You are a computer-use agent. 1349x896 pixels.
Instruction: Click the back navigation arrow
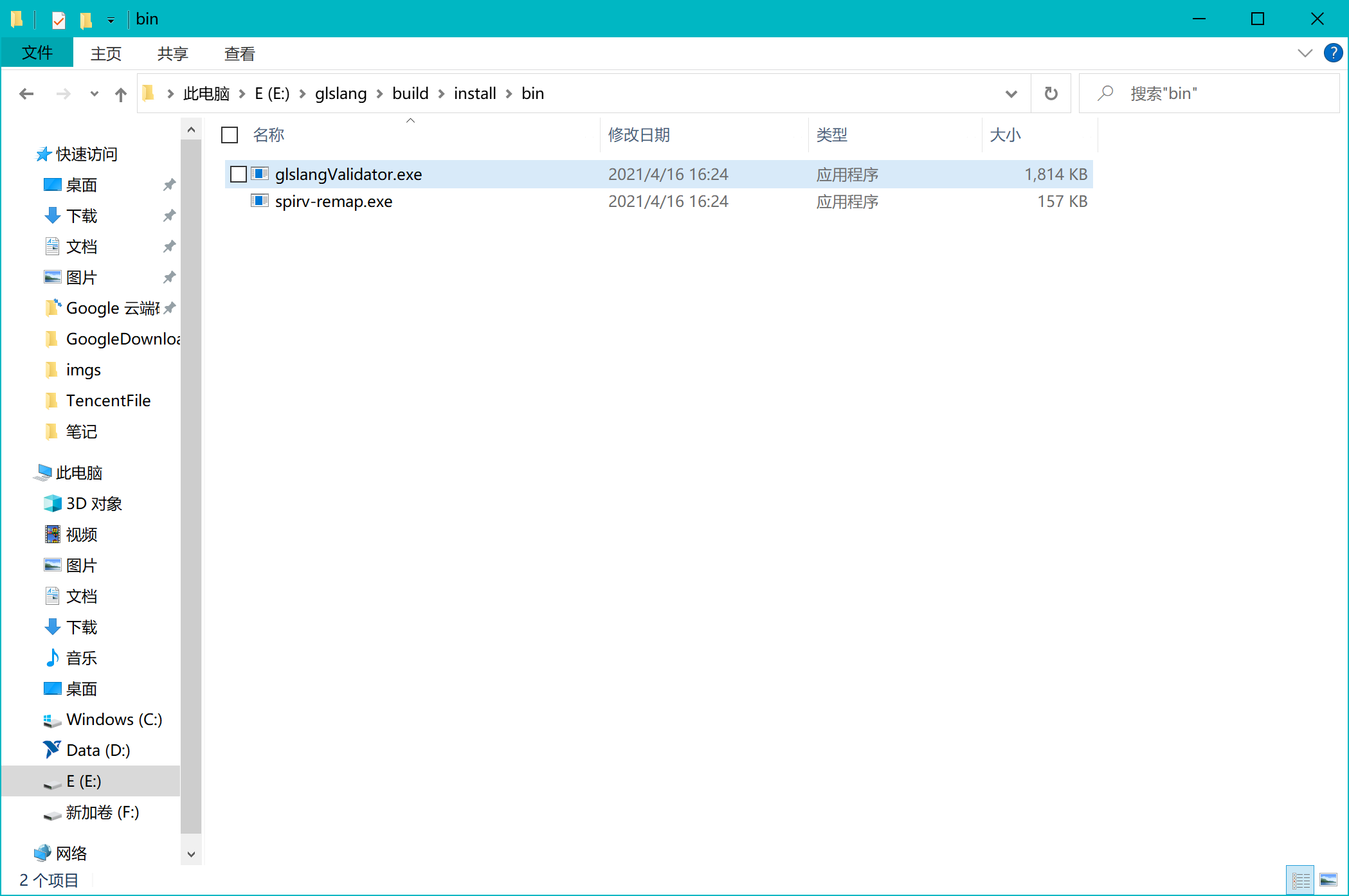point(26,93)
